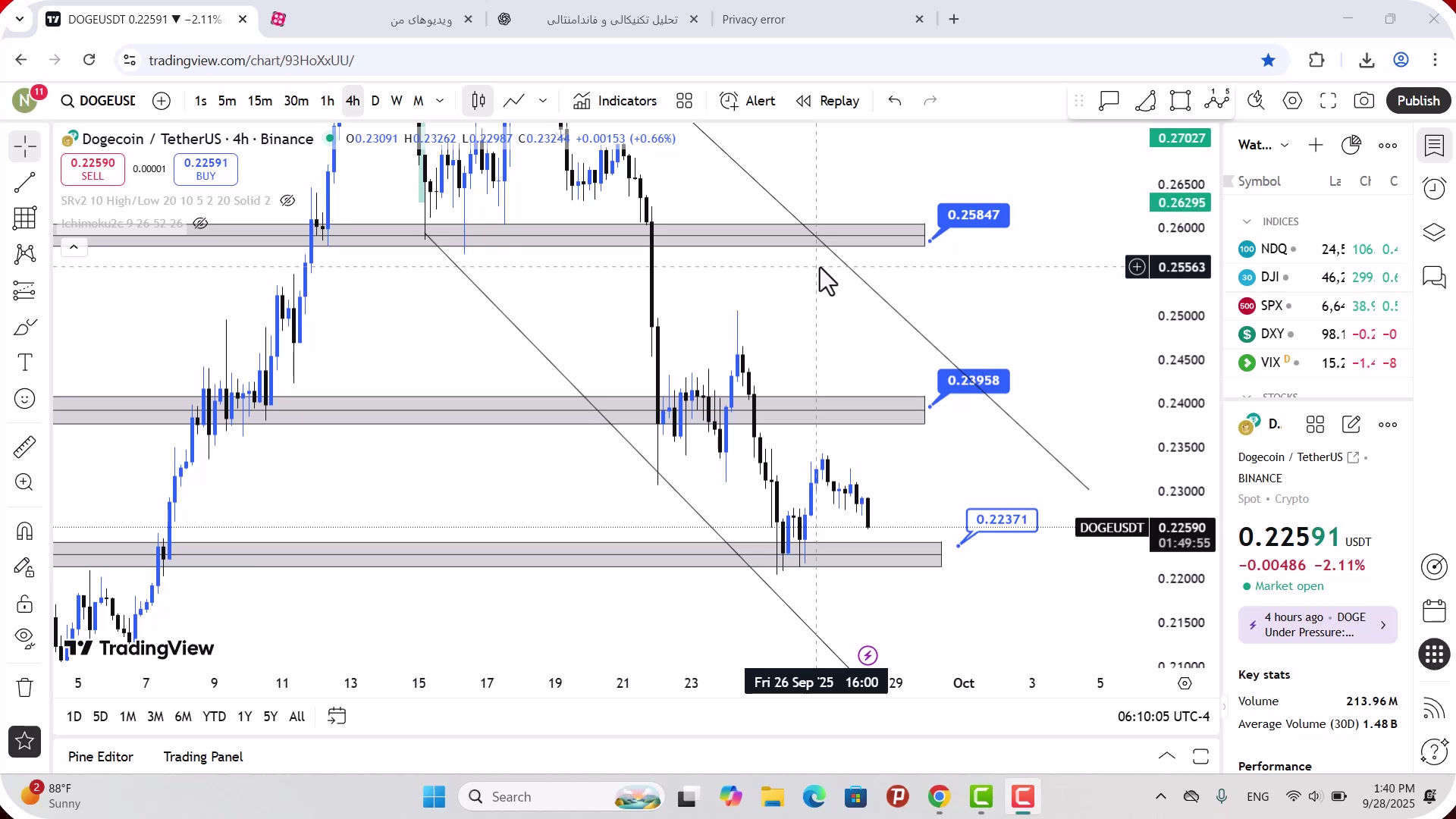Select the crosshair cursor tool

click(25, 146)
